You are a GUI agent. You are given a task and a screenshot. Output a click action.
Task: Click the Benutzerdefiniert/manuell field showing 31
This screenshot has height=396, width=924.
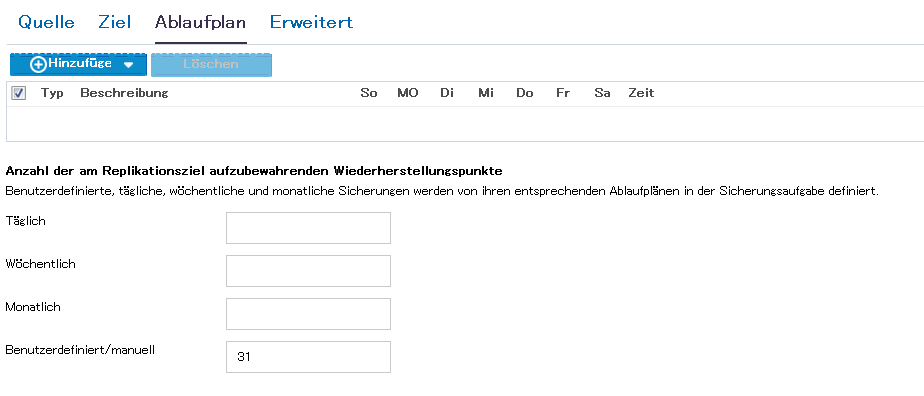point(308,357)
